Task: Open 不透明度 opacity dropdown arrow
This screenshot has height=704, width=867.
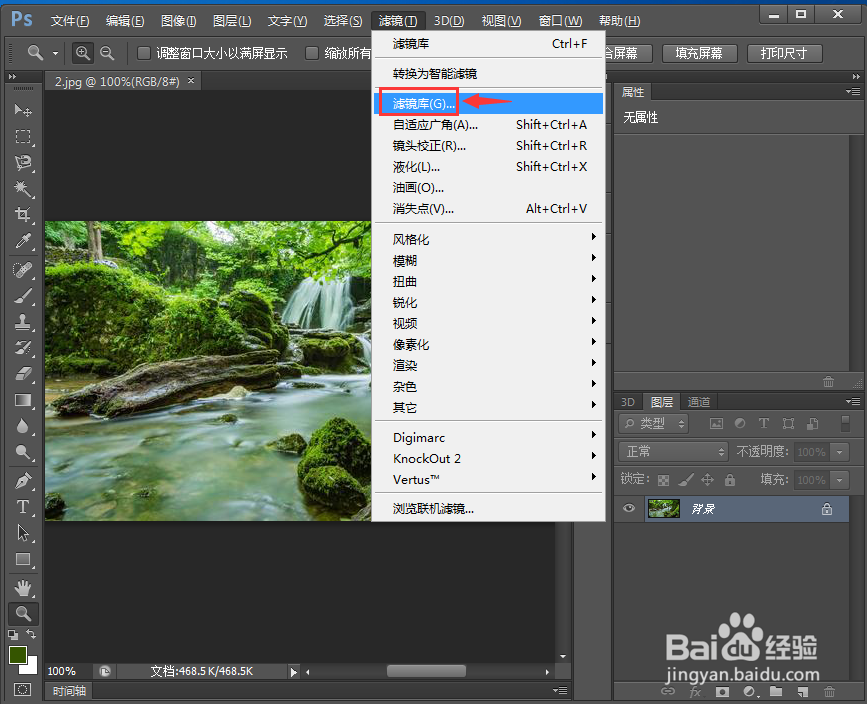Action: coord(839,452)
